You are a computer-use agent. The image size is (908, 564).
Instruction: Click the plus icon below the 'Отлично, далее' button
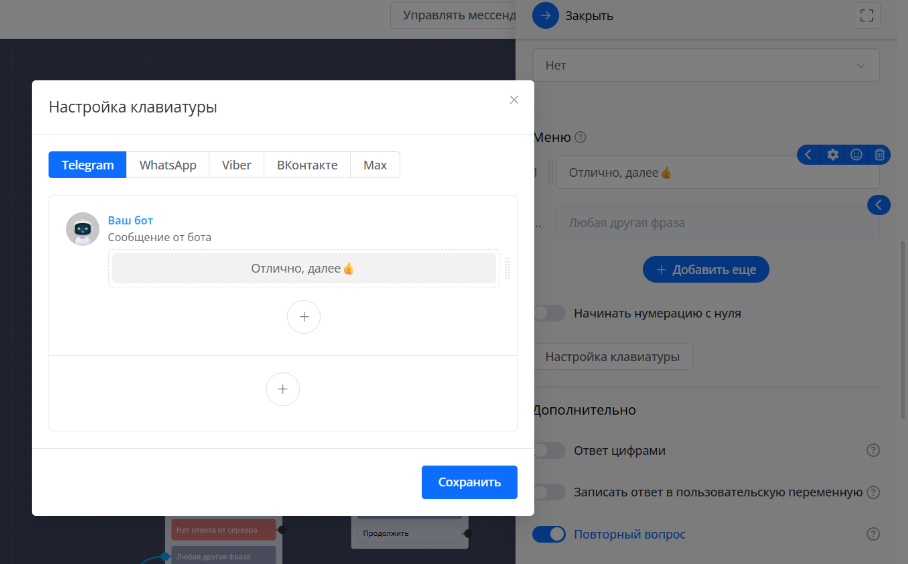(x=304, y=317)
